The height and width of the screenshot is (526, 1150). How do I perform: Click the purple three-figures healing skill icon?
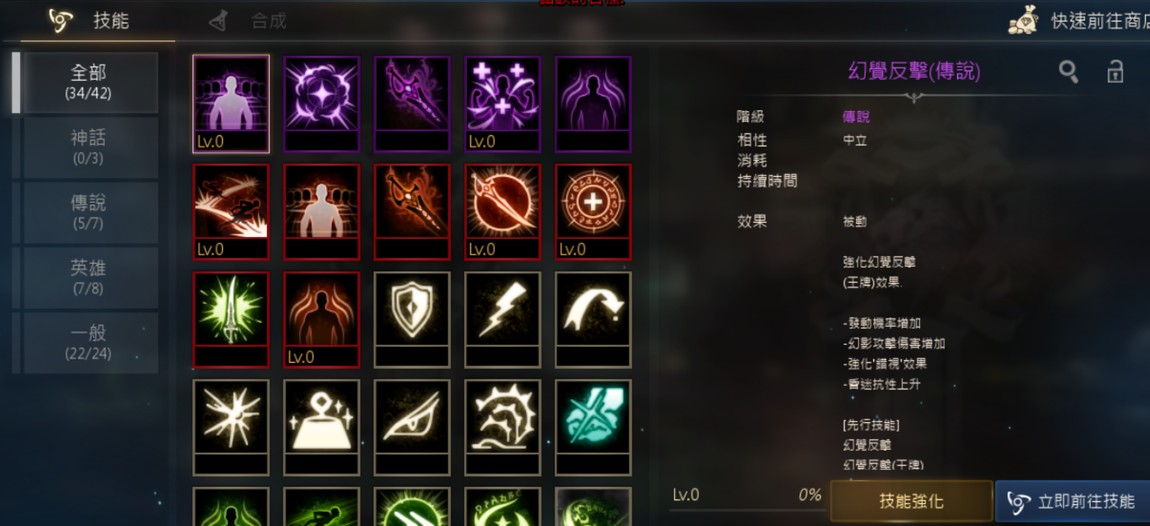[502, 103]
